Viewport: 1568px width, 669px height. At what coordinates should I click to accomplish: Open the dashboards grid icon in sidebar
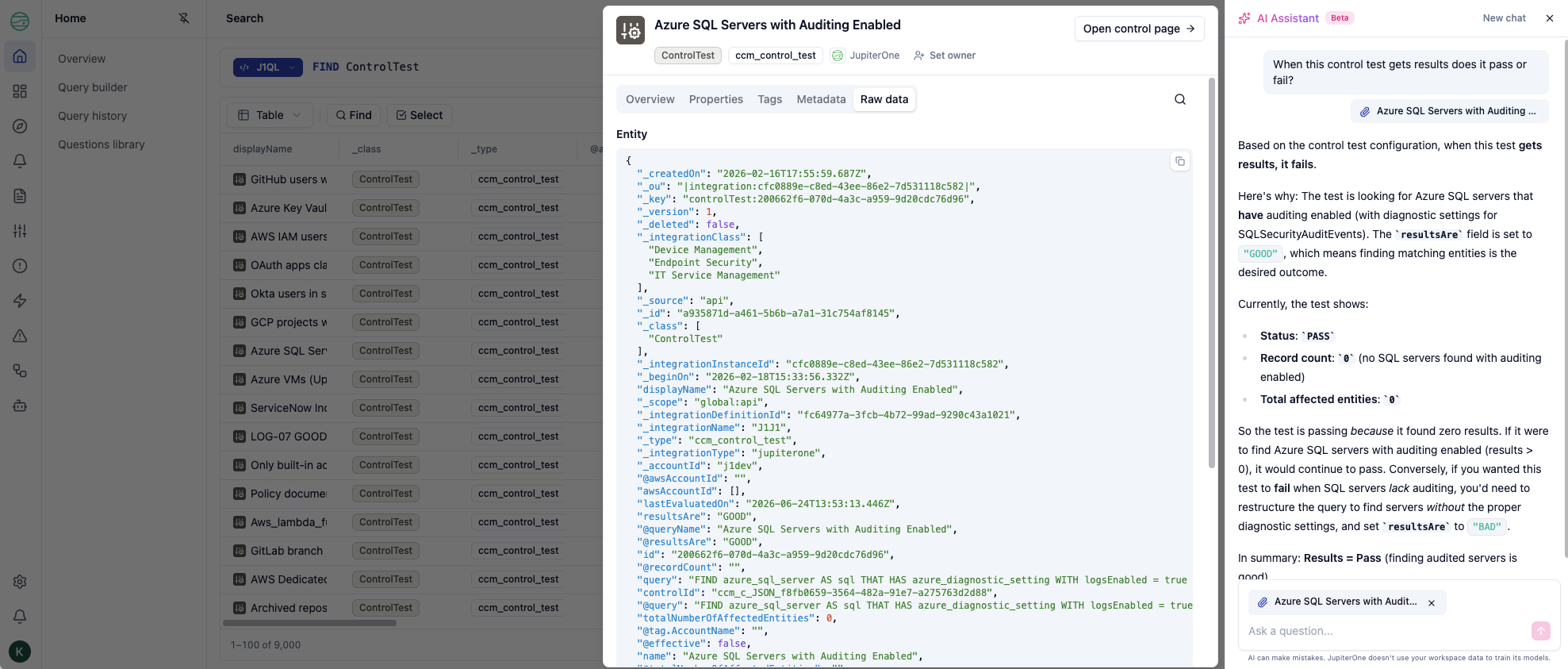(20, 91)
